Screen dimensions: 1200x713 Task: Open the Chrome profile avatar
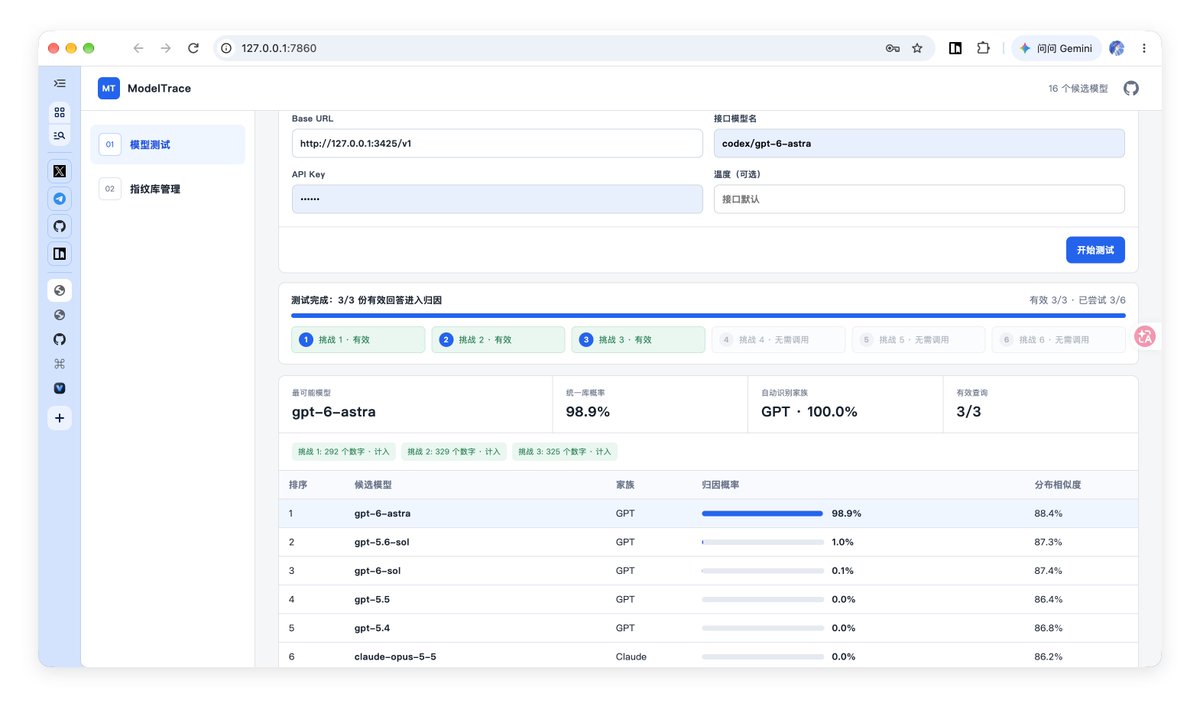[x=1117, y=48]
